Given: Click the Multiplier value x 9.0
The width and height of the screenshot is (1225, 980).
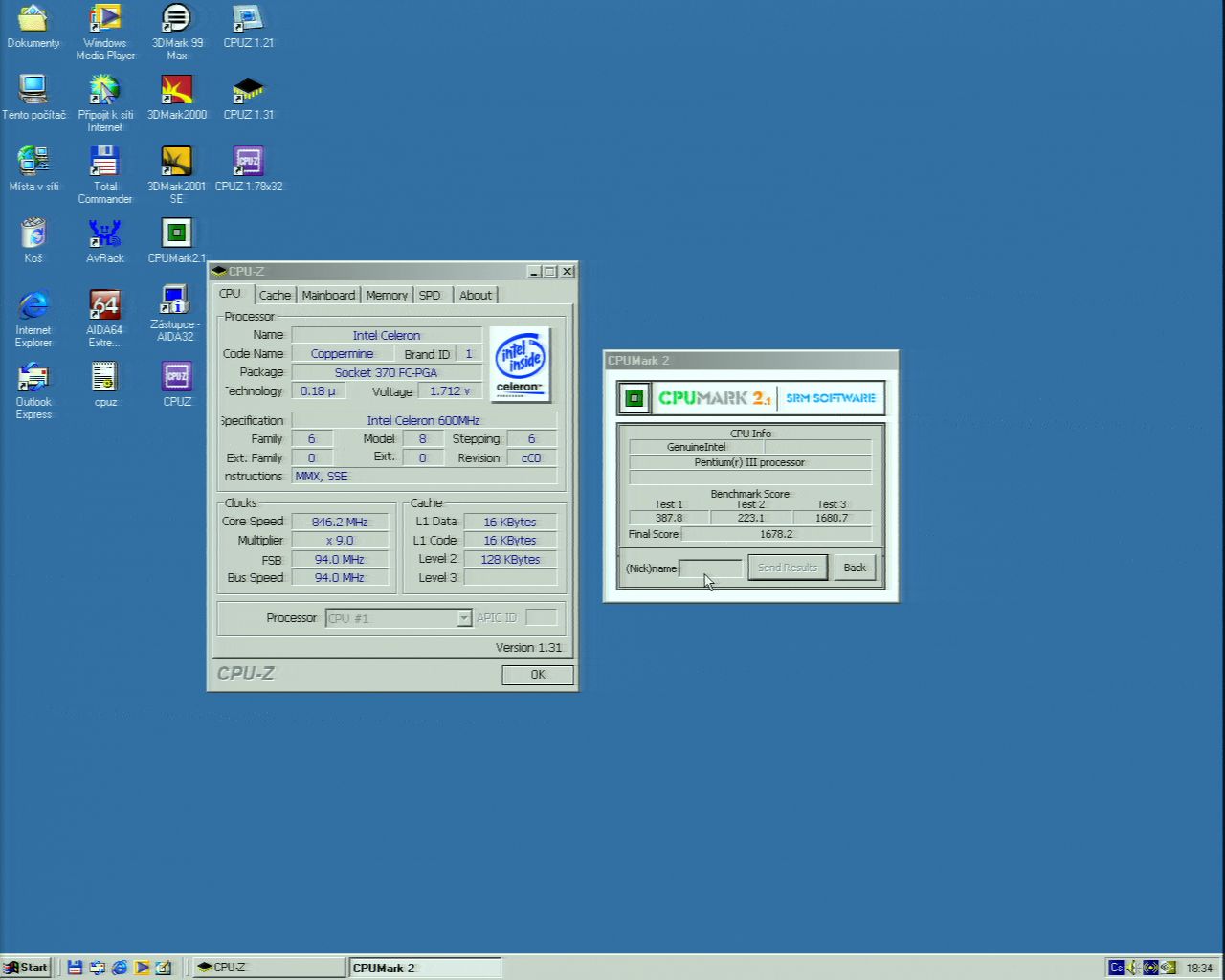Looking at the screenshot, I should (x=340, y=541).
